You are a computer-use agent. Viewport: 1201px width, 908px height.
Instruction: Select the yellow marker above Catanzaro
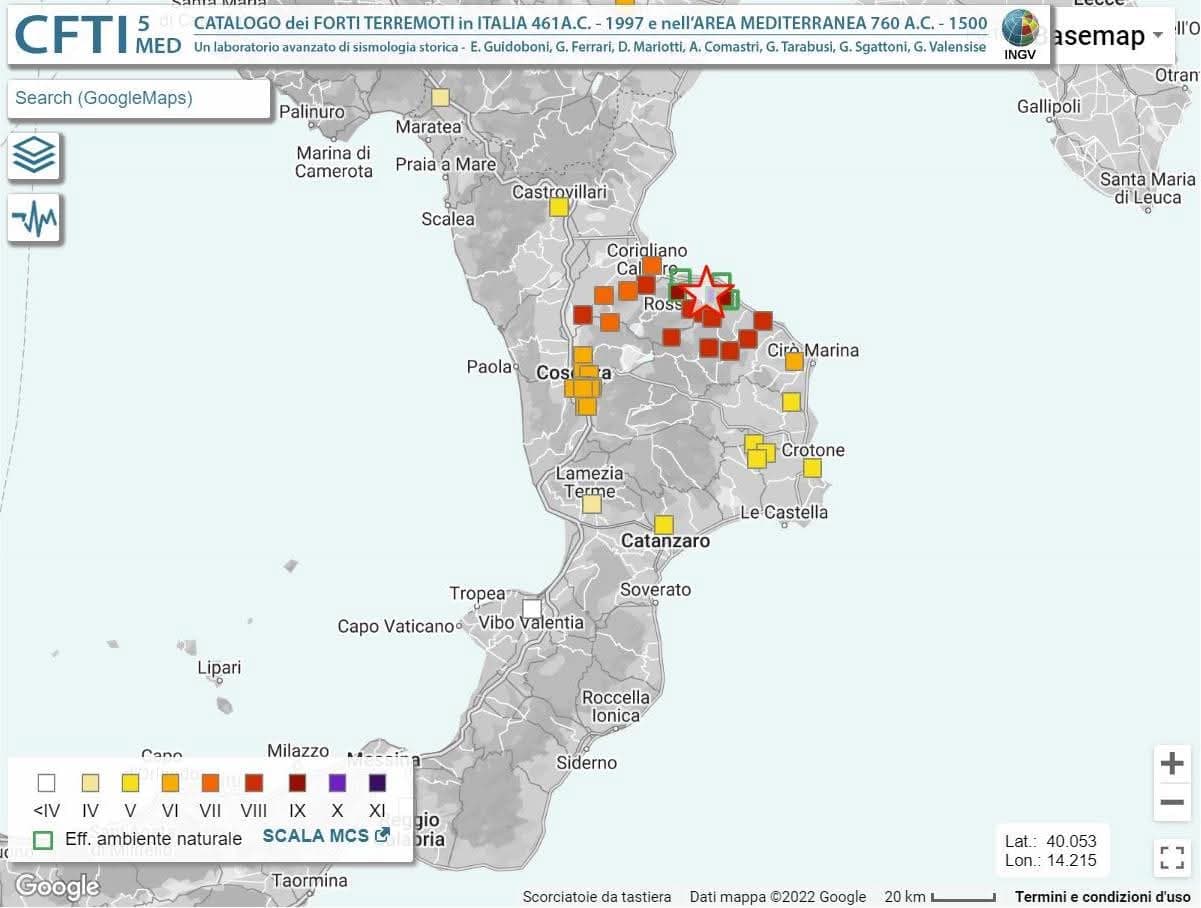coord(663,524)
